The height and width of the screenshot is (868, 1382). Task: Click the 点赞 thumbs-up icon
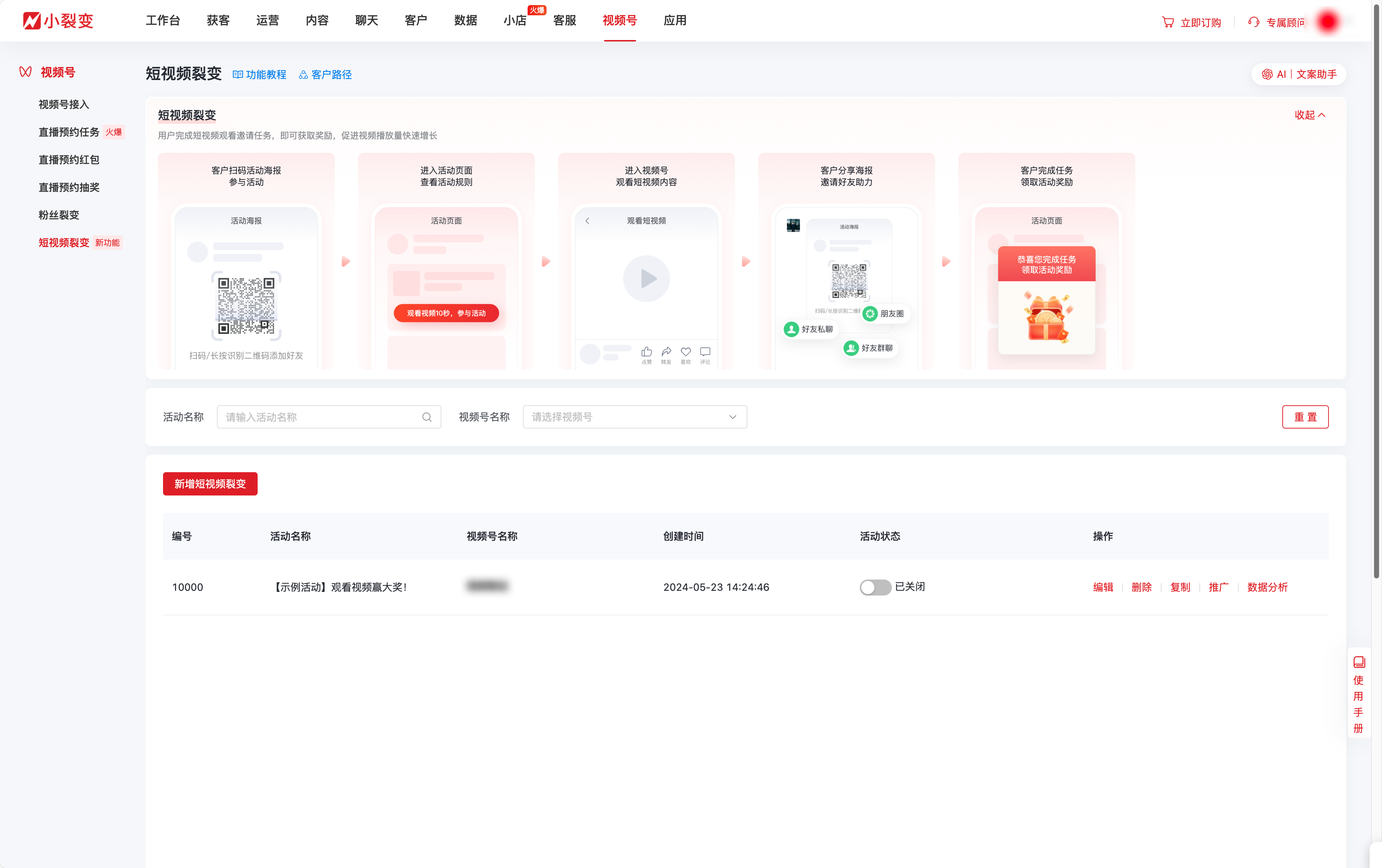point(647,352)
